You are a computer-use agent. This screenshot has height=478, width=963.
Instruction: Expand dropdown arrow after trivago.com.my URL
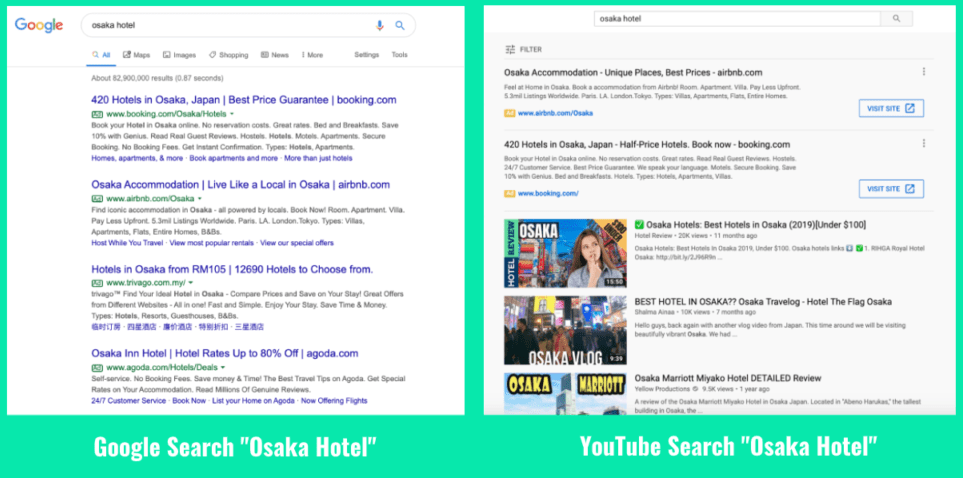191,283
